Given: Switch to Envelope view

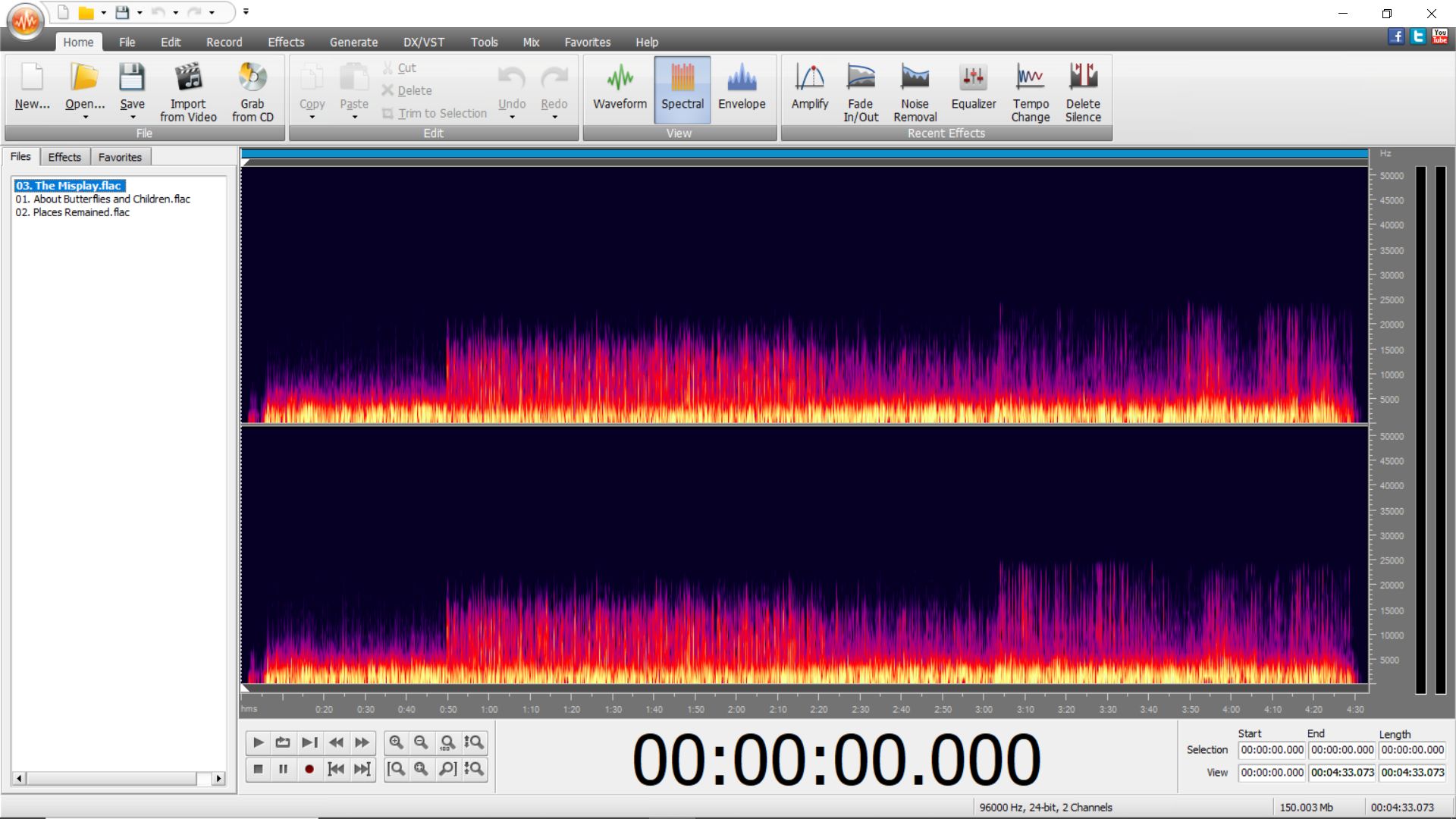Looking at the screenshot, I should click(742, 89).
